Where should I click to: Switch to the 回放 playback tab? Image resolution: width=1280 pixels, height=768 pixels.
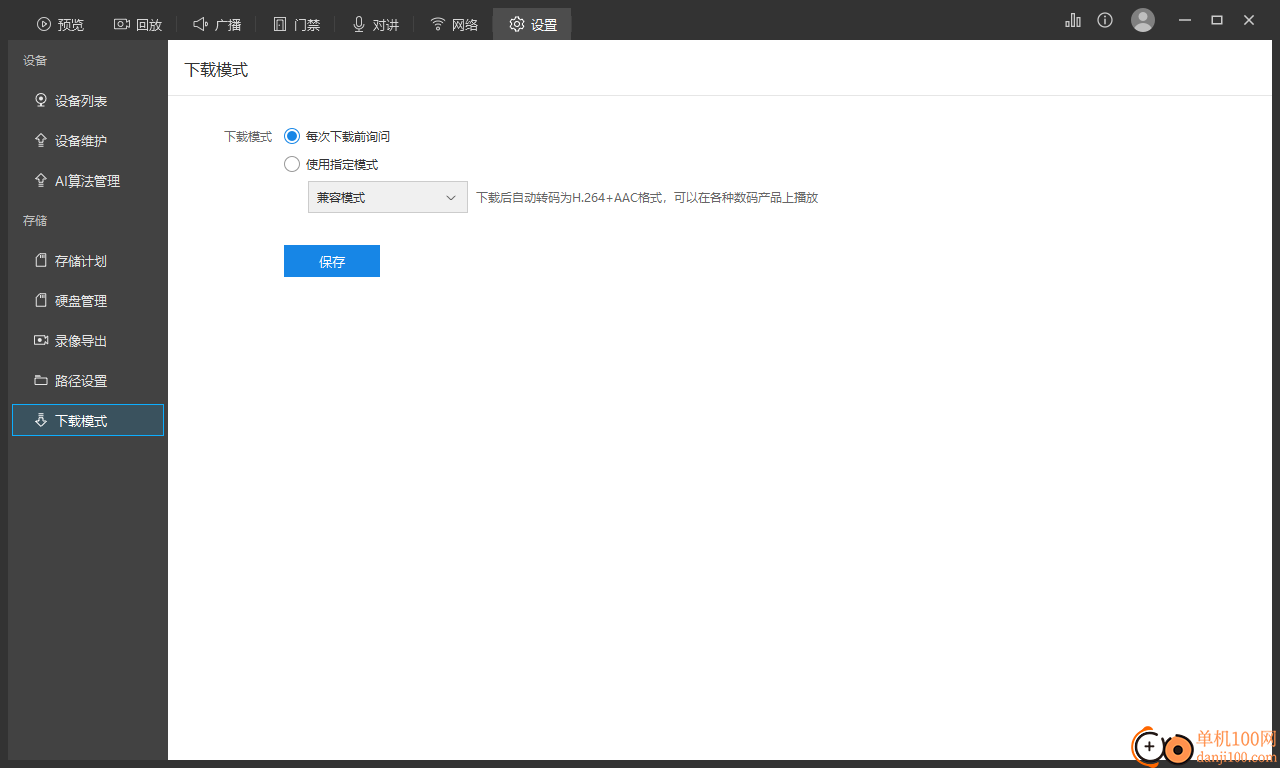pyautogui.click(x=138, y=24)
